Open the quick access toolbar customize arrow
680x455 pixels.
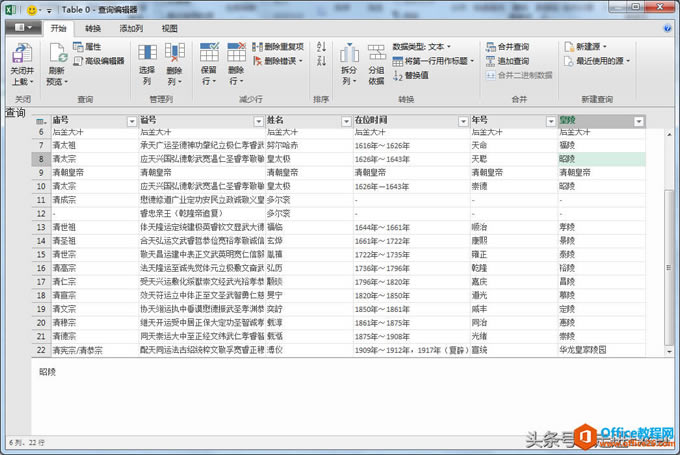click(49, 10)
